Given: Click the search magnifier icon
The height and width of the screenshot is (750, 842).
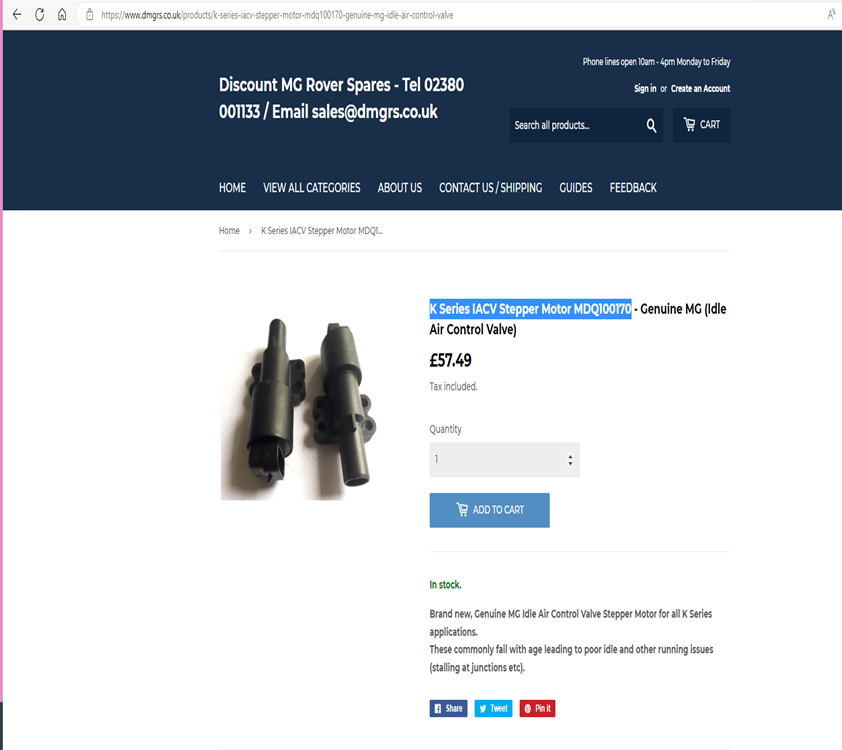Looking at the screenshot, I should pos(651,125).
